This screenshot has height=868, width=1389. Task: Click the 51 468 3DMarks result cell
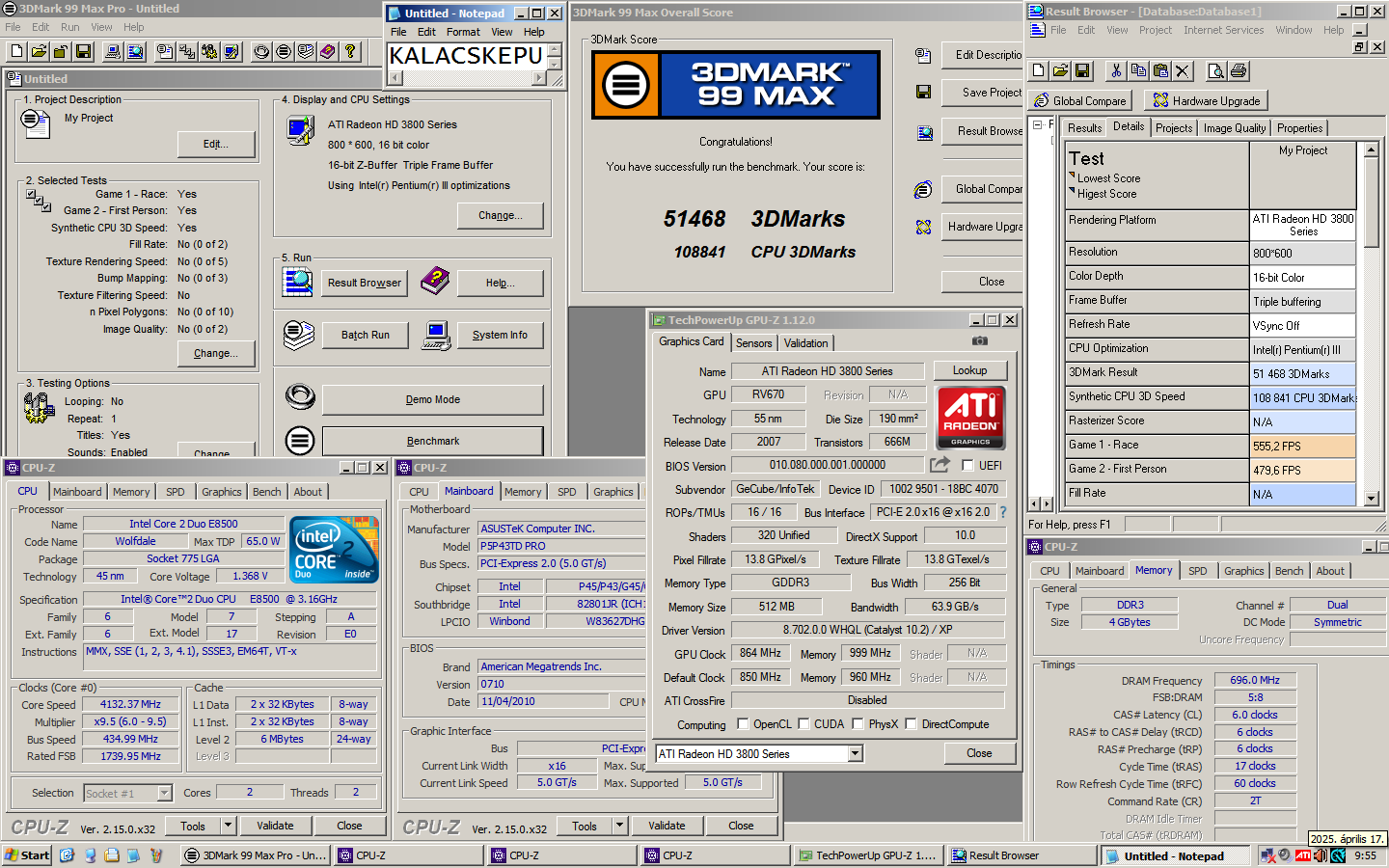coord(1302,374)
